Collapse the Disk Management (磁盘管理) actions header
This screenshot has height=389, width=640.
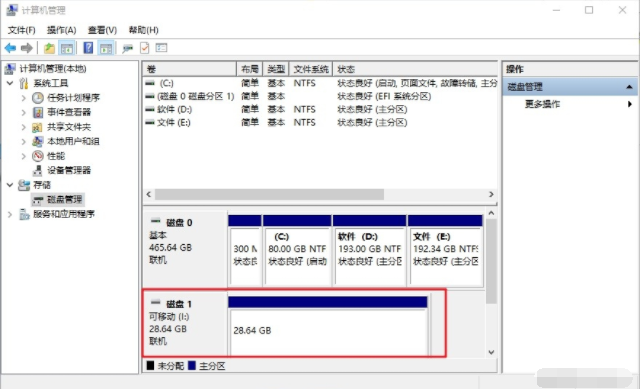point(629,87)
